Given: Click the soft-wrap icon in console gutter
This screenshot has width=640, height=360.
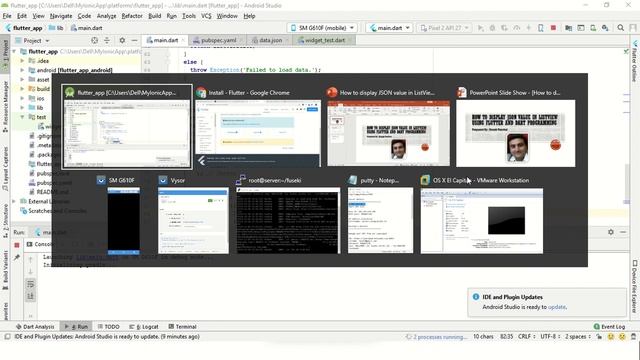Looking at the screenshot, I should pos(31,284).
